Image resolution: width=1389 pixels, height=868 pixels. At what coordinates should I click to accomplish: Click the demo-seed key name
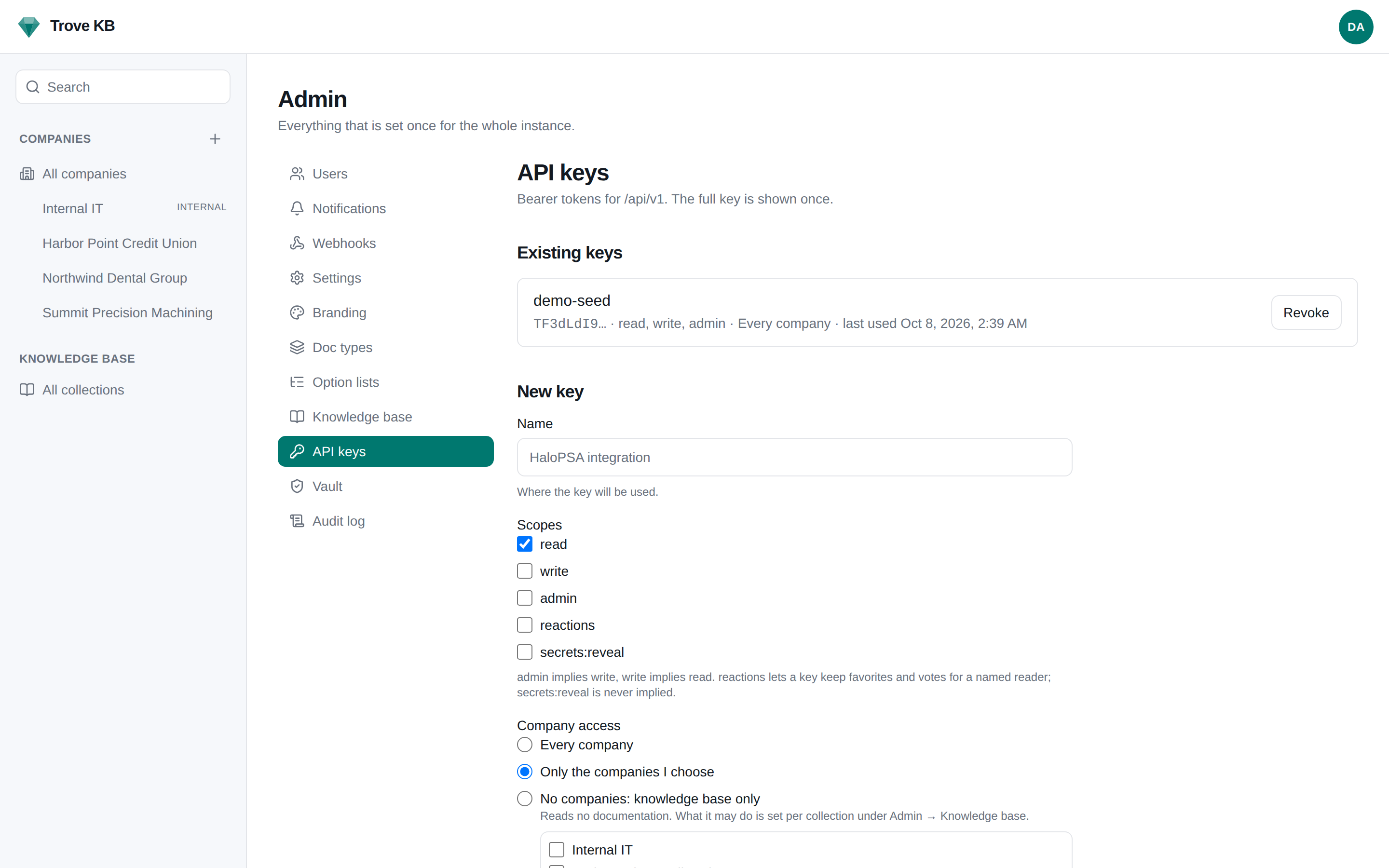pos(572,300)
